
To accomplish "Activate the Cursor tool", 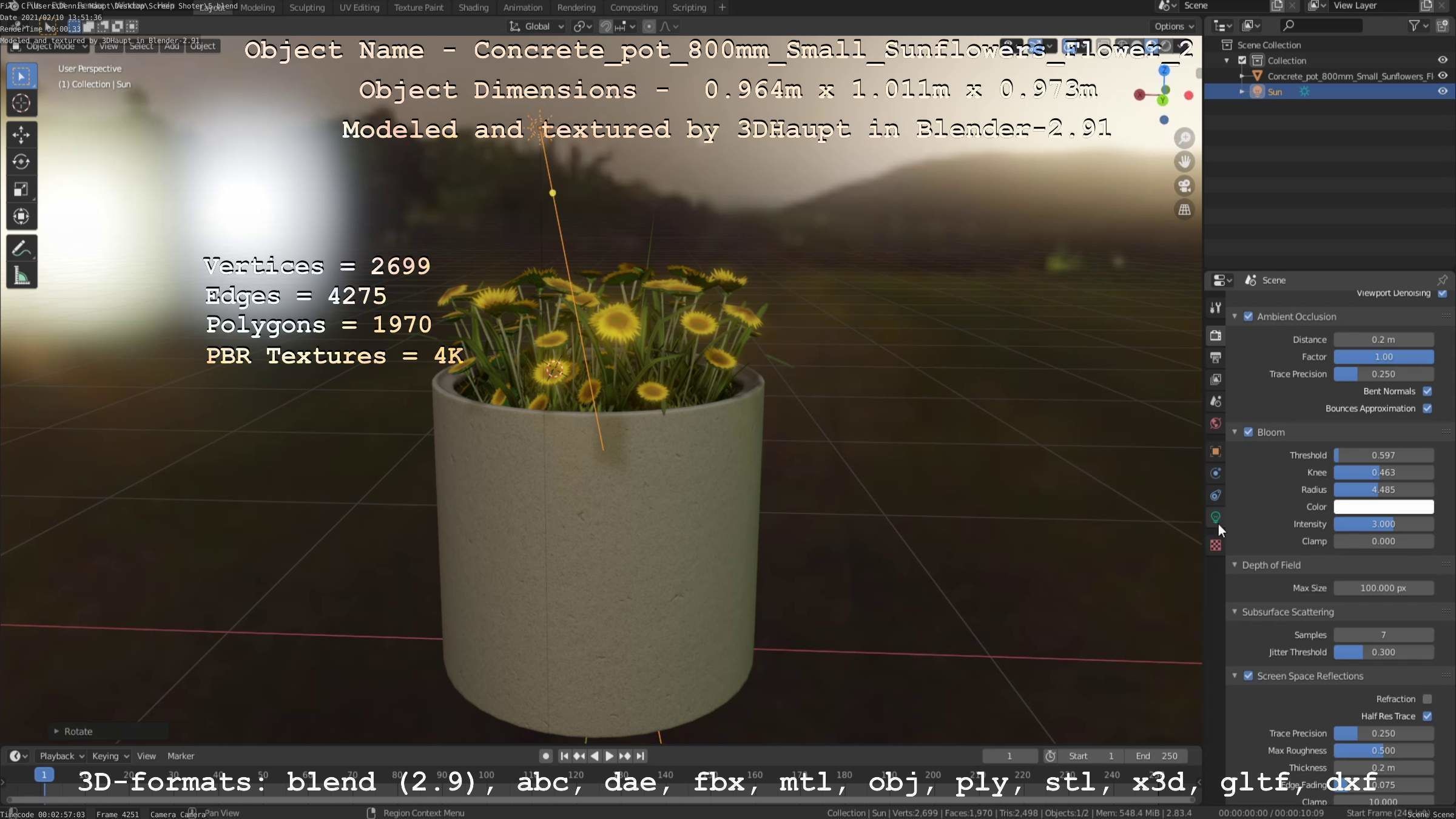I will coord(21,103).
